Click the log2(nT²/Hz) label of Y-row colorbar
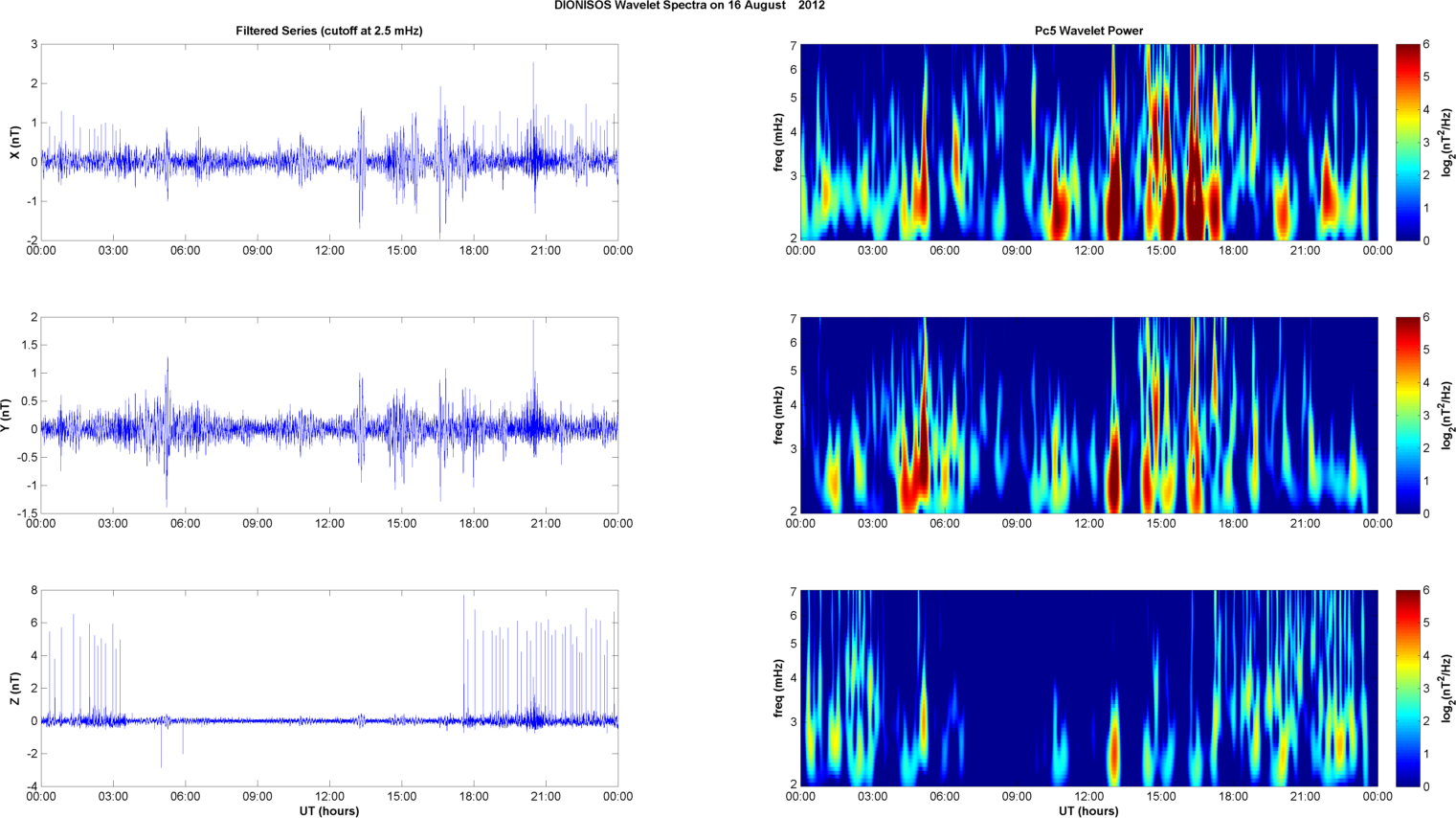The height and width of the screenshot is (818, 1456). pyautogui.click(x=1447, y=416)
